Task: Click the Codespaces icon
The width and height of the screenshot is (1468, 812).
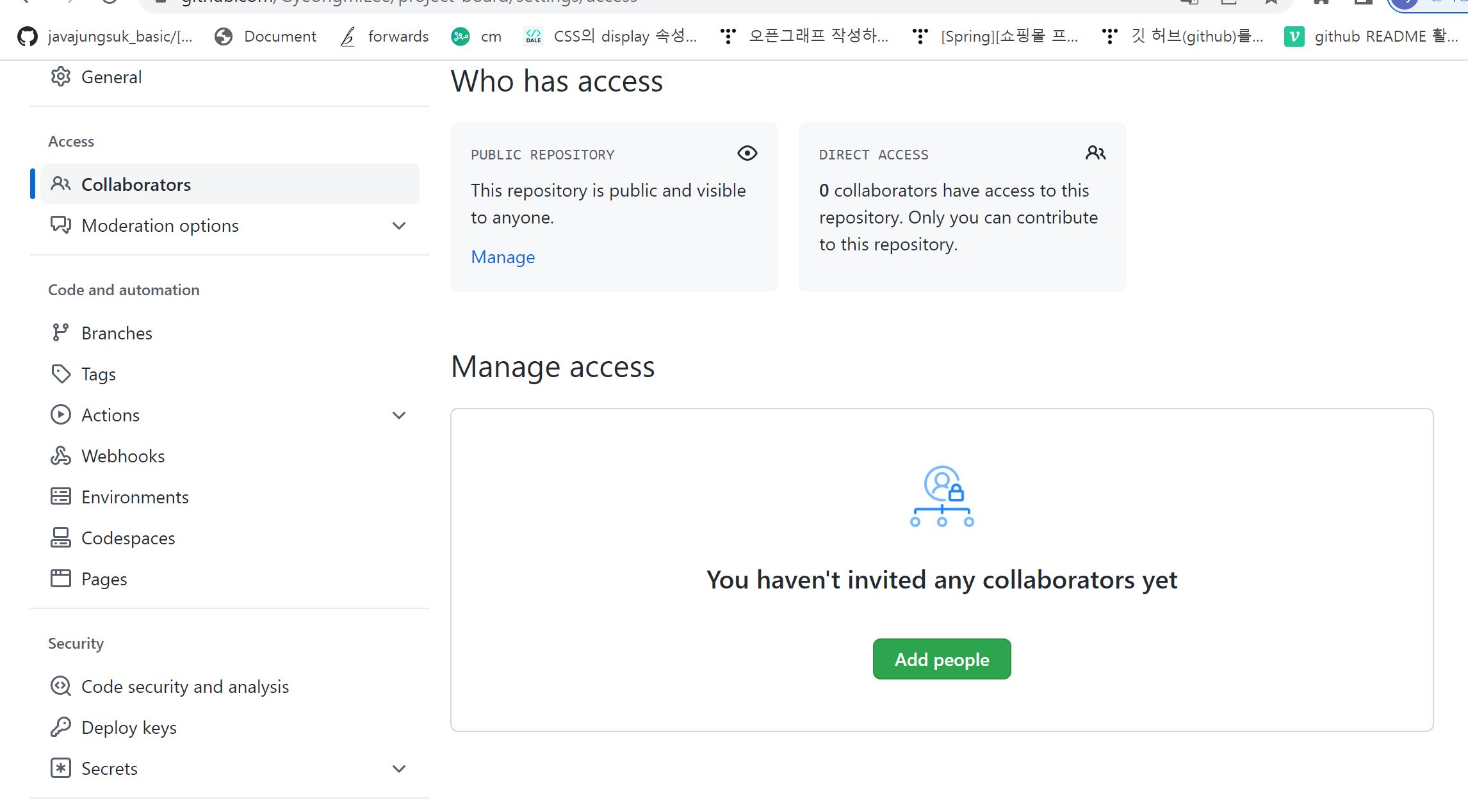Action: click(60, 538)
